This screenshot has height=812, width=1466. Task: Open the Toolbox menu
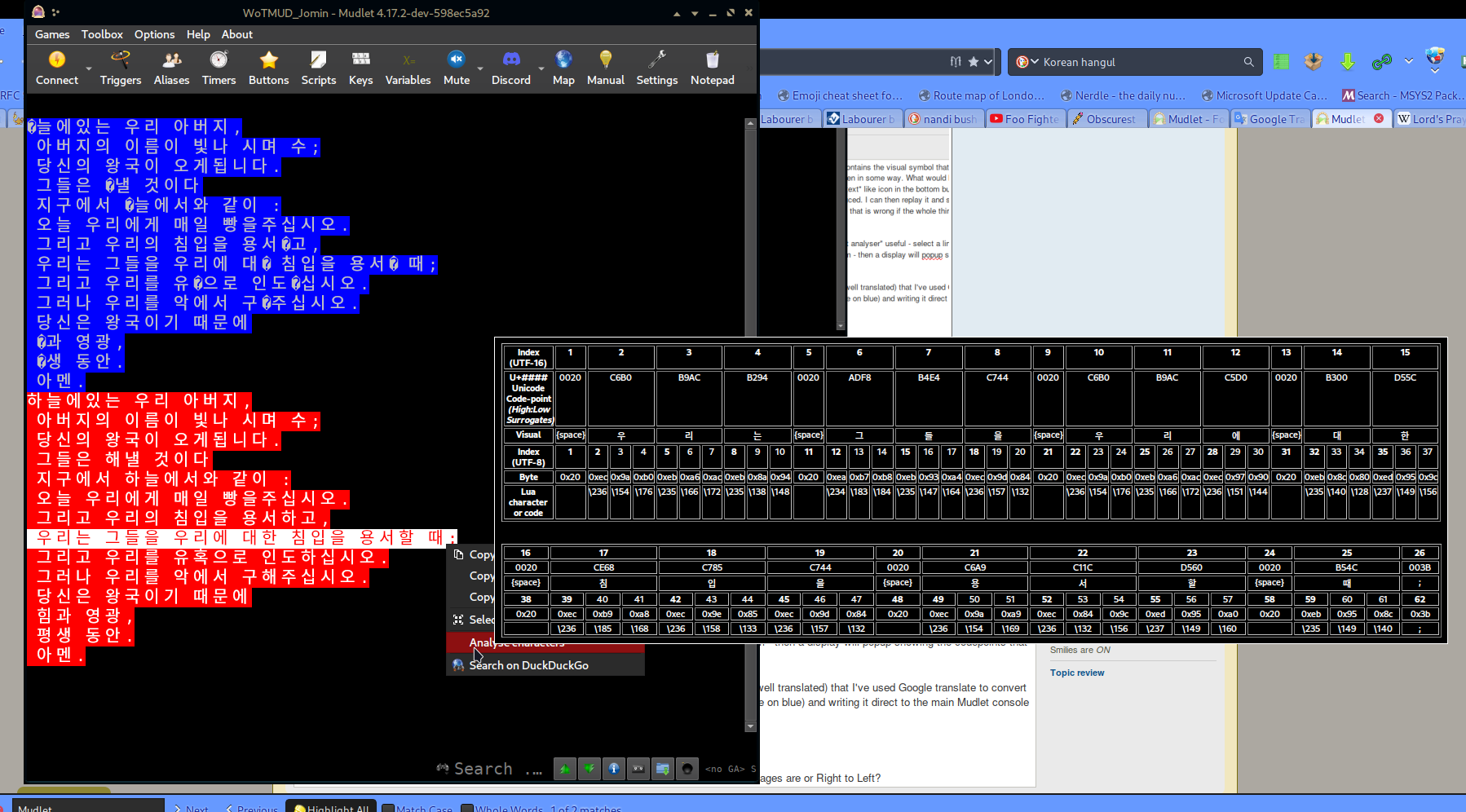click(102, 34)
